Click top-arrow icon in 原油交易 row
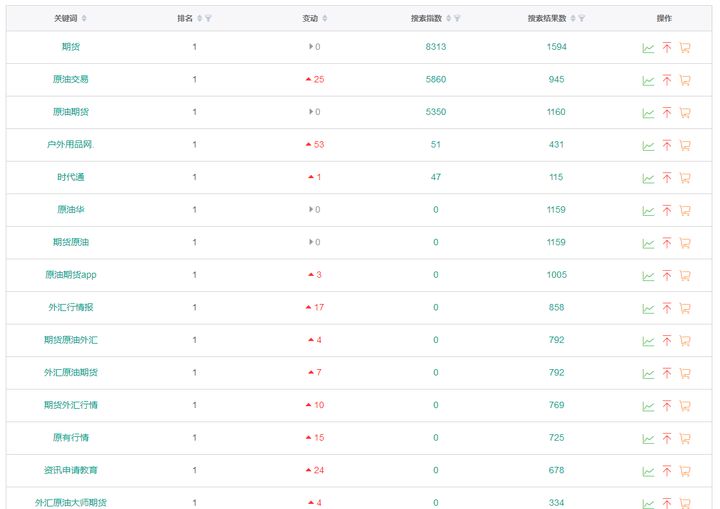This screenshot has width=720, height=509. click(x=667, y=80)
